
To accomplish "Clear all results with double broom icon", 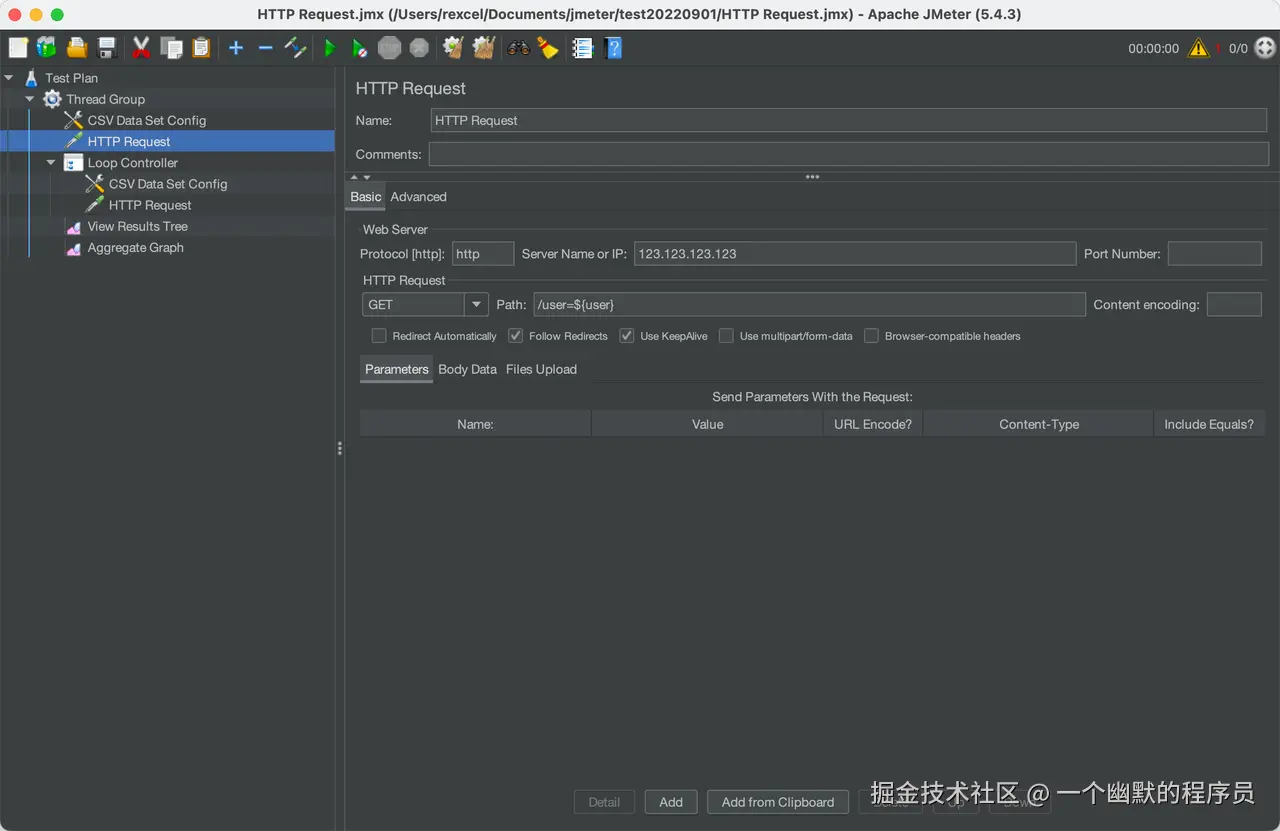I will tap(484, 47).
